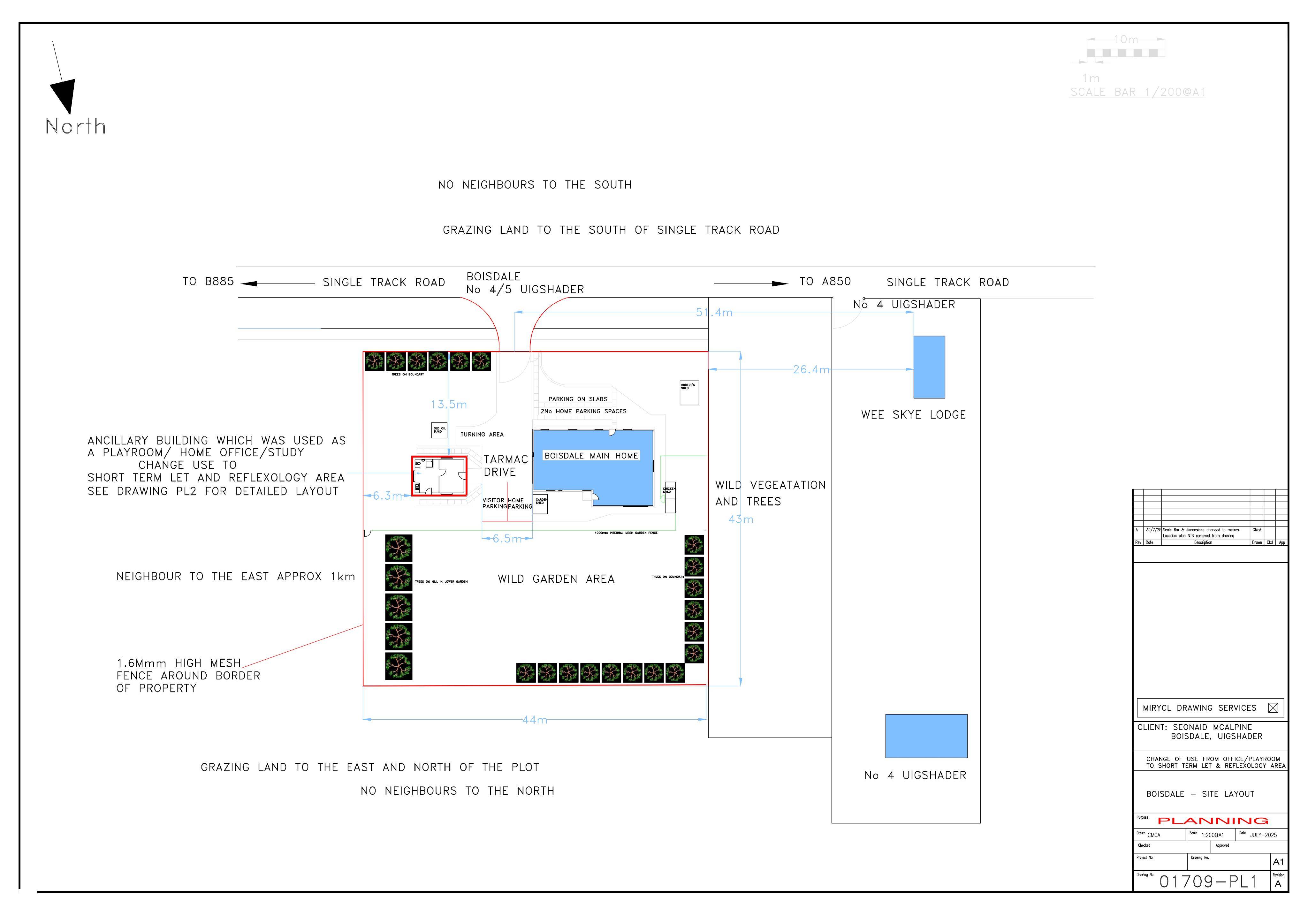Viewport: 1308px width, 924px height.
Task: Click the '26.4m' dimension text
Action: pos(811,369)
